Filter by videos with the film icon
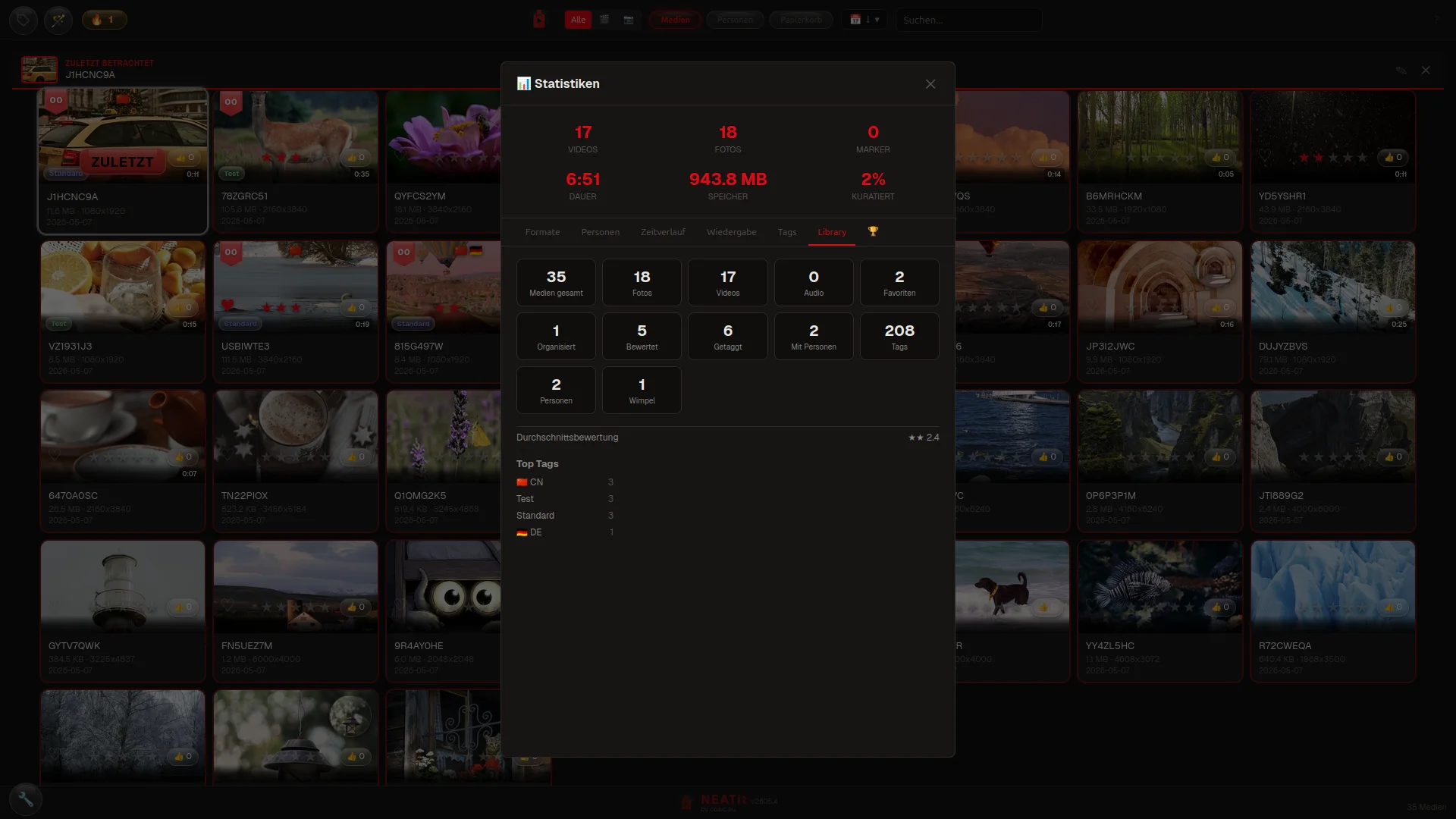The height and width of the screenshot is (819, 1456). click(x=604, y=20)
